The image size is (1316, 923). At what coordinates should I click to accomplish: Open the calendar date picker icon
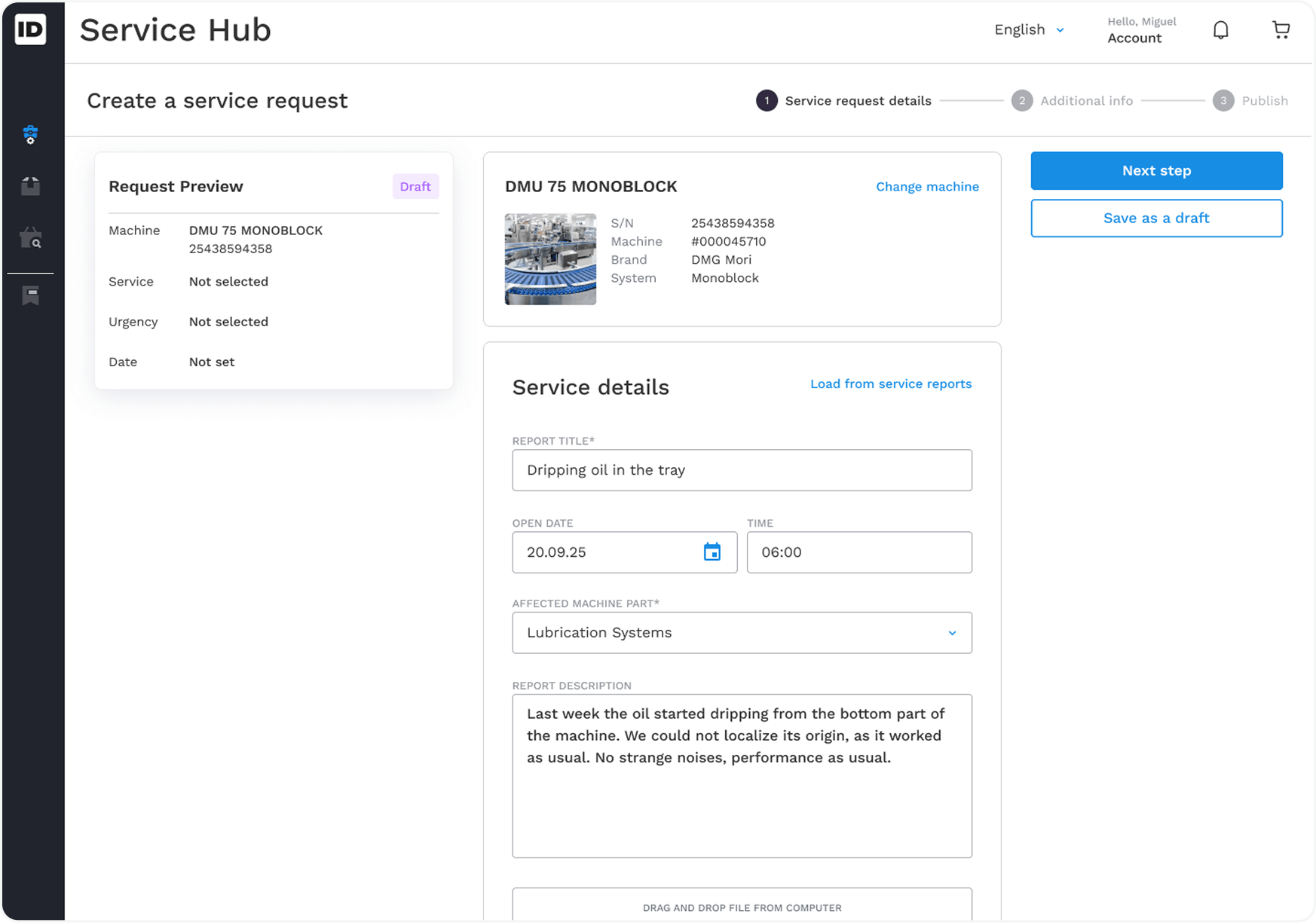(712, 552)
